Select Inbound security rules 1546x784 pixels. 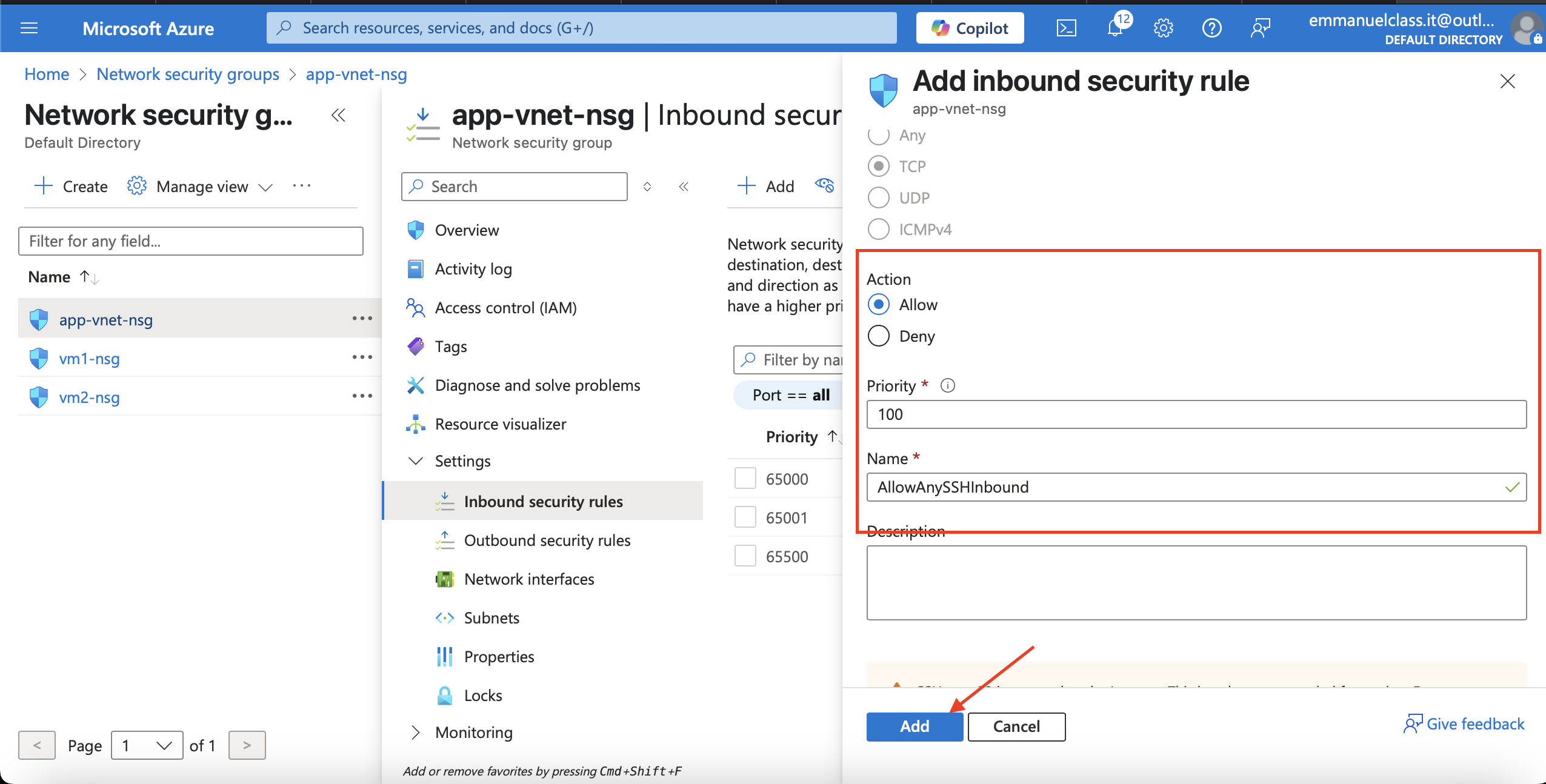coord(543,501)
